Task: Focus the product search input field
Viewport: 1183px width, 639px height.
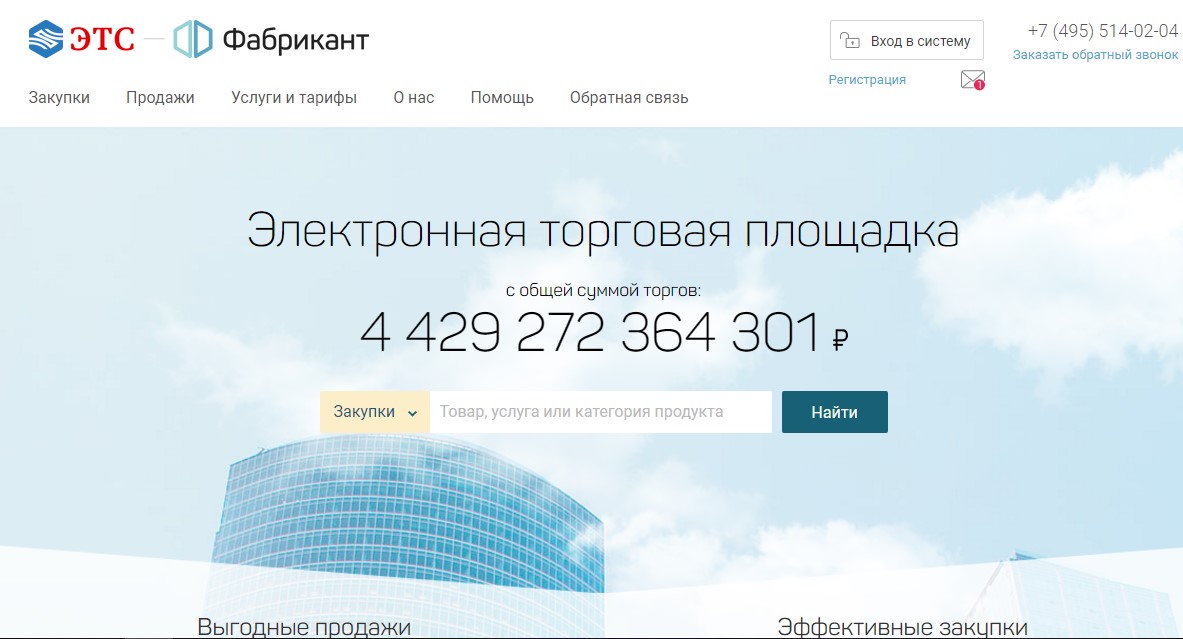Action: [601, 412]
